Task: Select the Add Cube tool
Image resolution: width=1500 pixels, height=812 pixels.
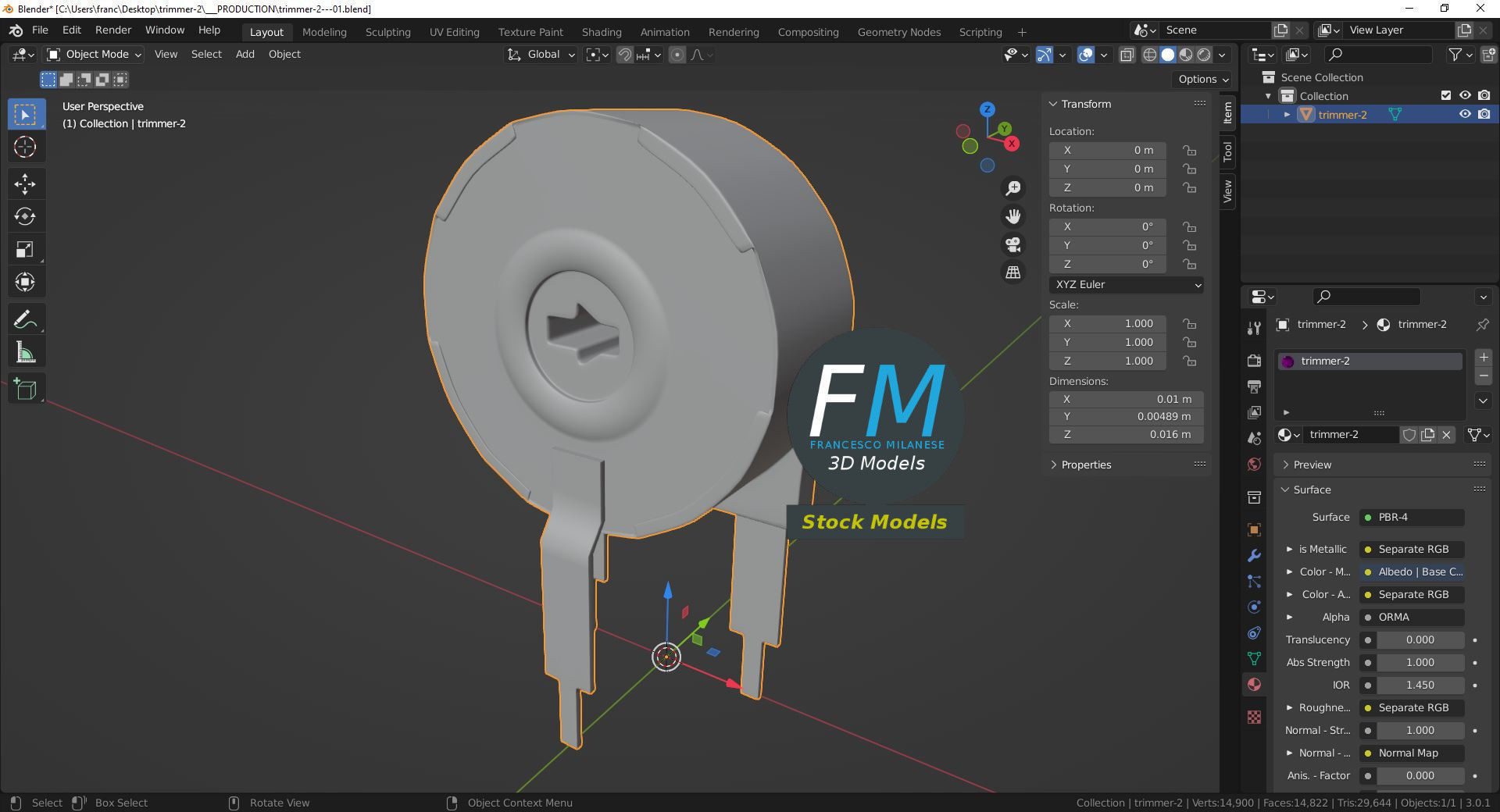Action: pyautogui.click(x=25, y=389)
